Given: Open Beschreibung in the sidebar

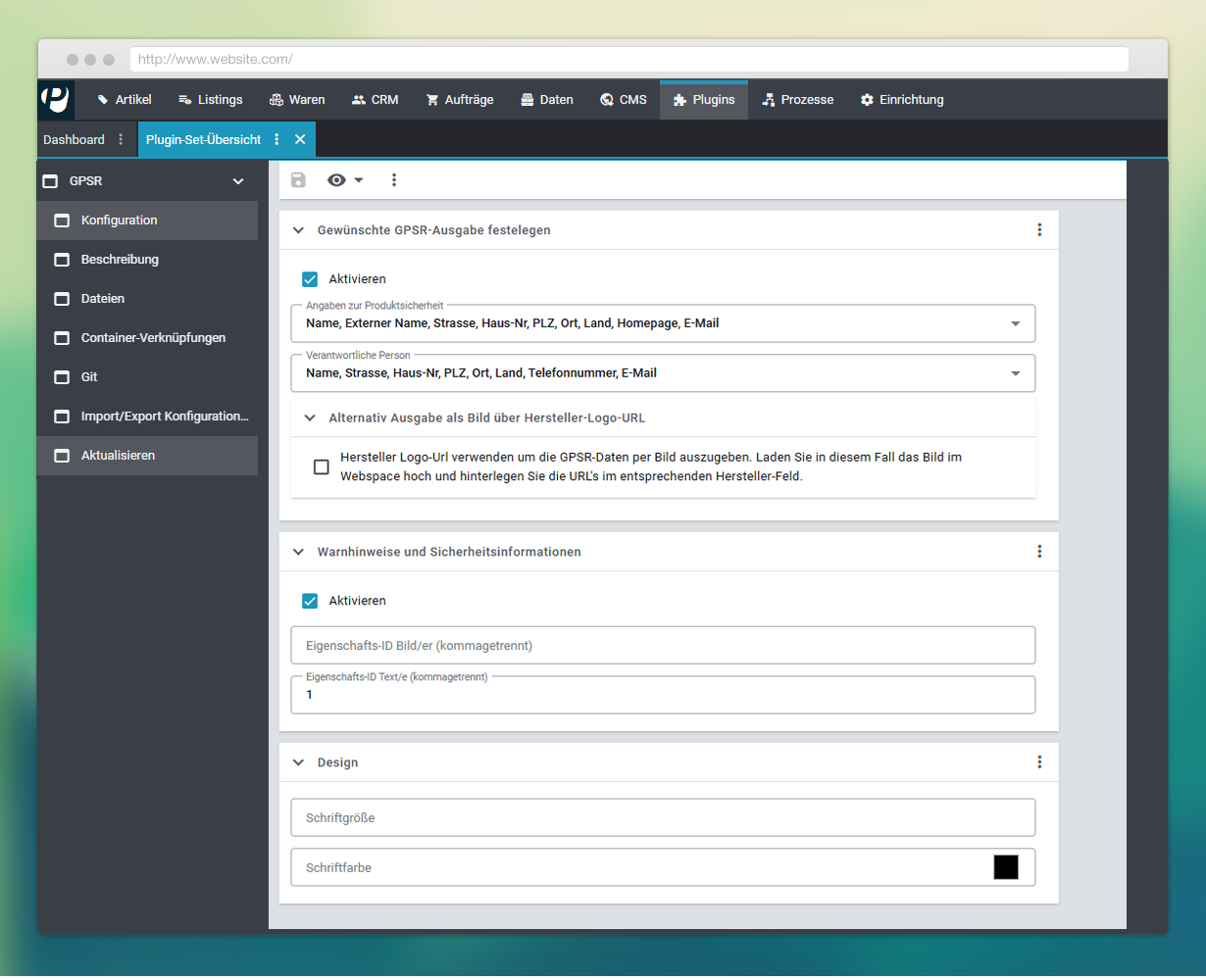Looking at the screenshot, I should point(148,260).
